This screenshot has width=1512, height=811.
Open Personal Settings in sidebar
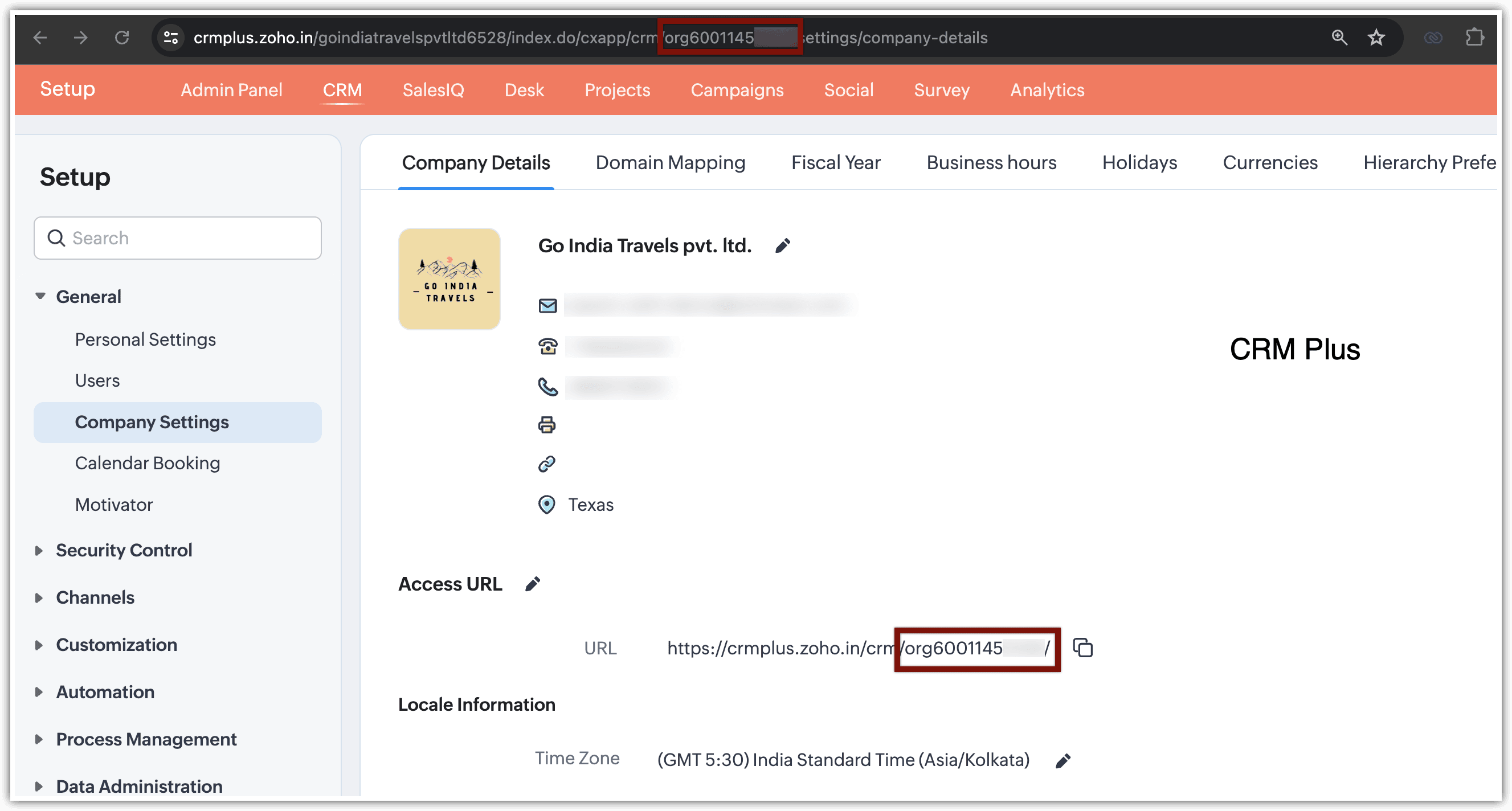coord(145,339)
